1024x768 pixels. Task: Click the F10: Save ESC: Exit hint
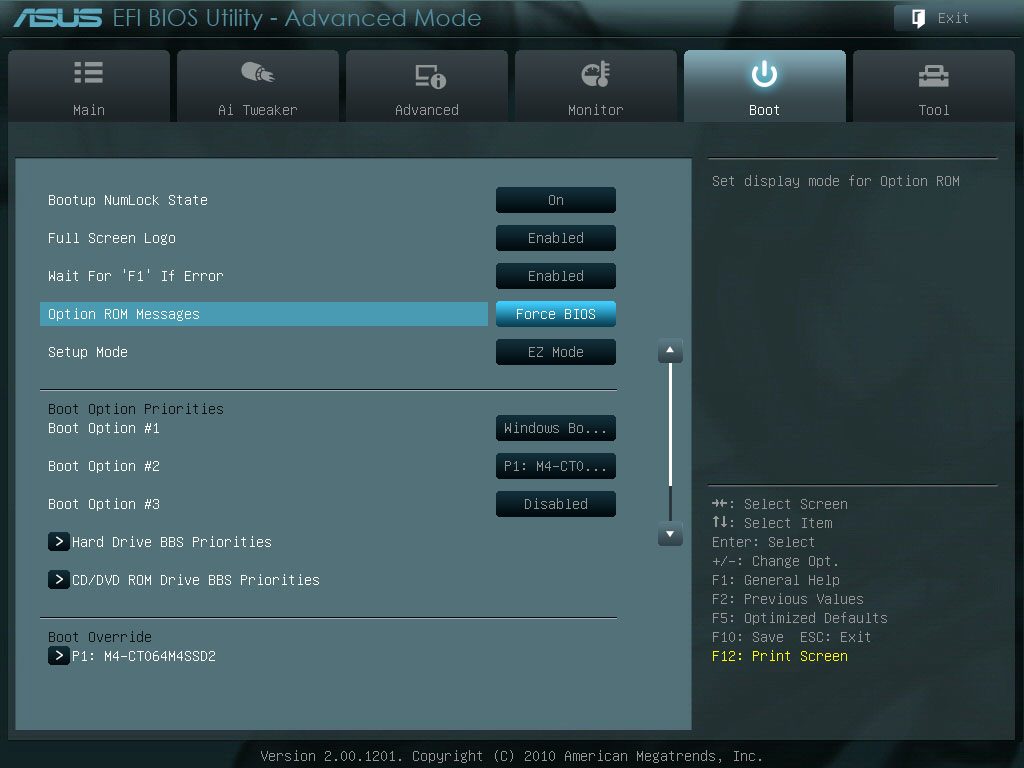[791, 637]
